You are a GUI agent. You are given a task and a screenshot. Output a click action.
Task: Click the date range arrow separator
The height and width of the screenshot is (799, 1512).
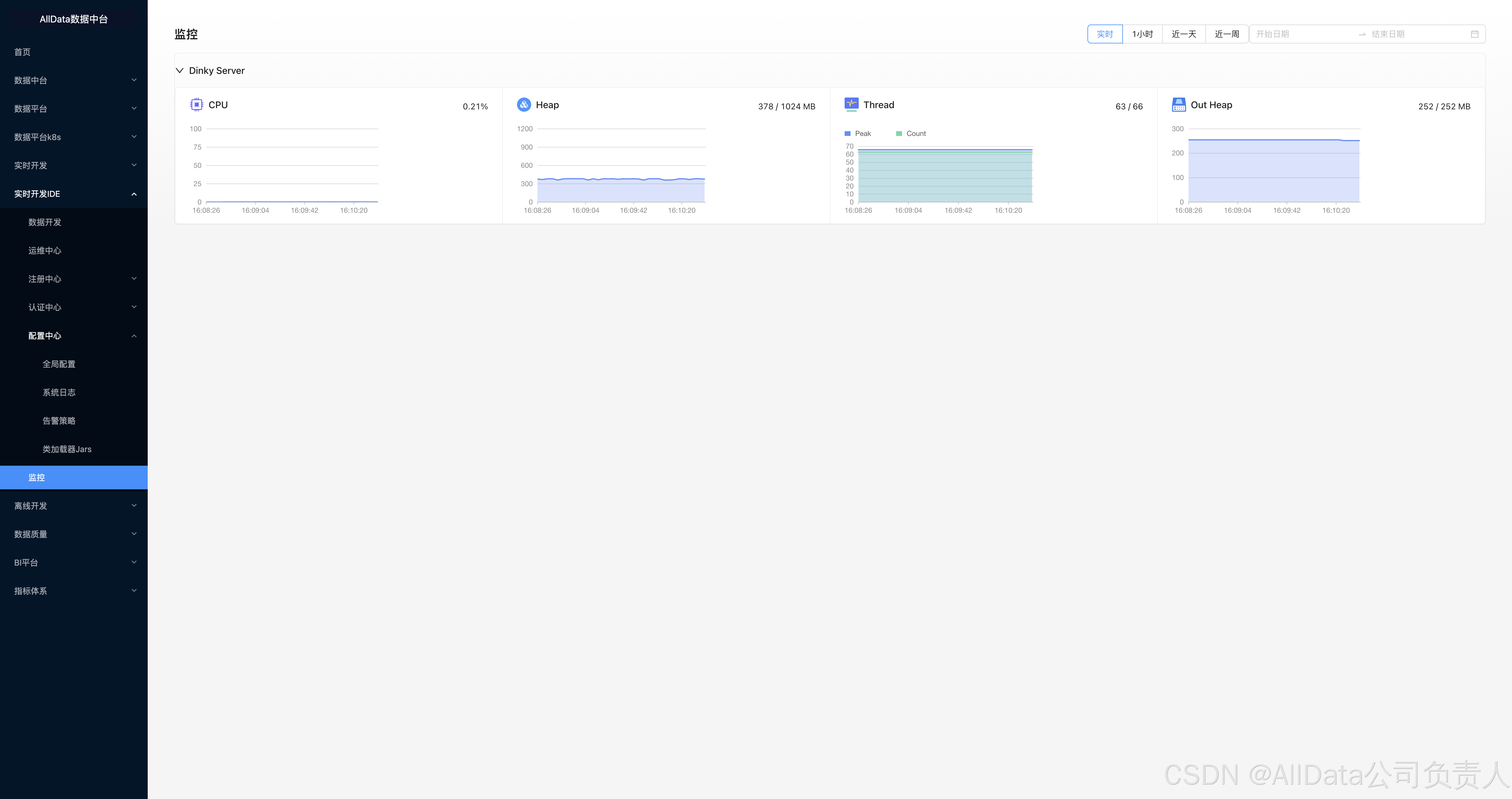(x=1362, y=34)
